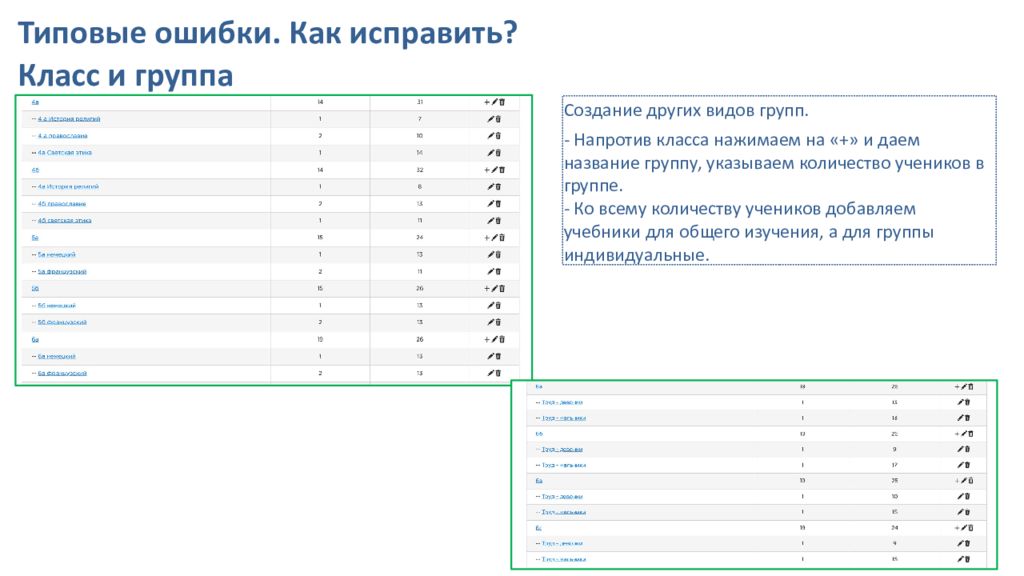Image resolution: width=1024 pixels, height=576 pixels.
Task: Click the subtitle 'Класс и группа'
Action: tap(125, 75)
